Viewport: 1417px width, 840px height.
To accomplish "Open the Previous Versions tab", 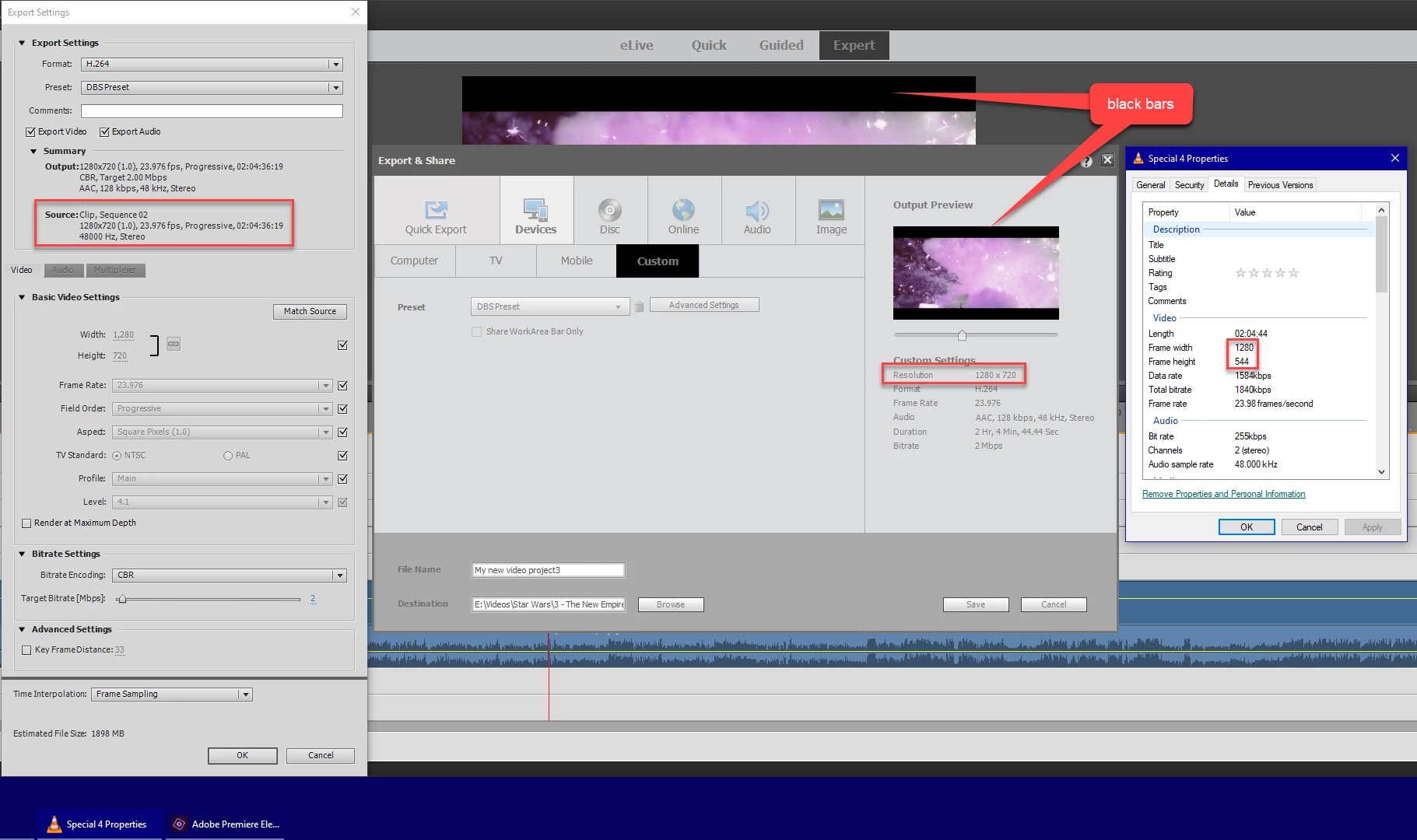I will [1280, 185].
